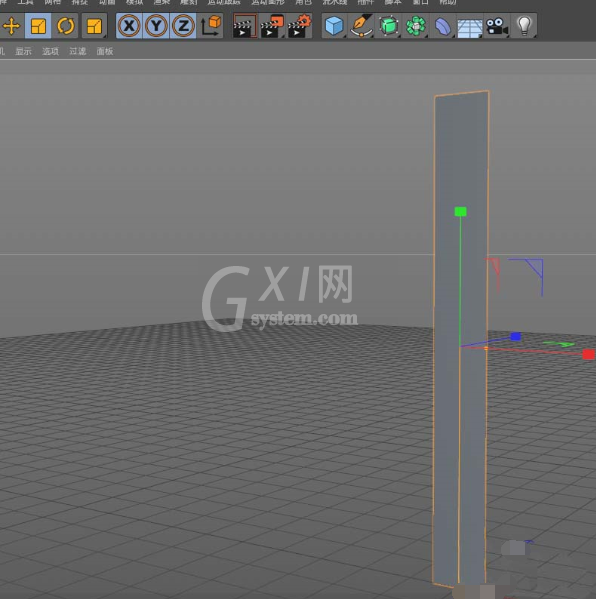
Task: Add a Cube primitive object
Action: coord(334,26)
